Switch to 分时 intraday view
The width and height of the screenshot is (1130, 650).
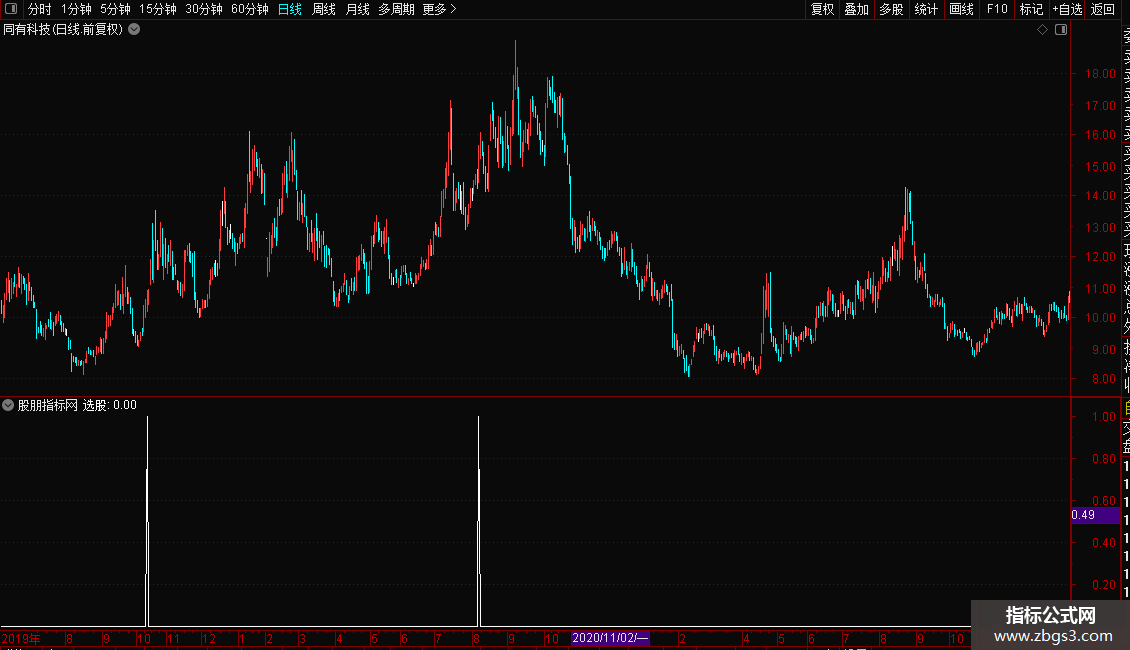[x=40, y=9]
